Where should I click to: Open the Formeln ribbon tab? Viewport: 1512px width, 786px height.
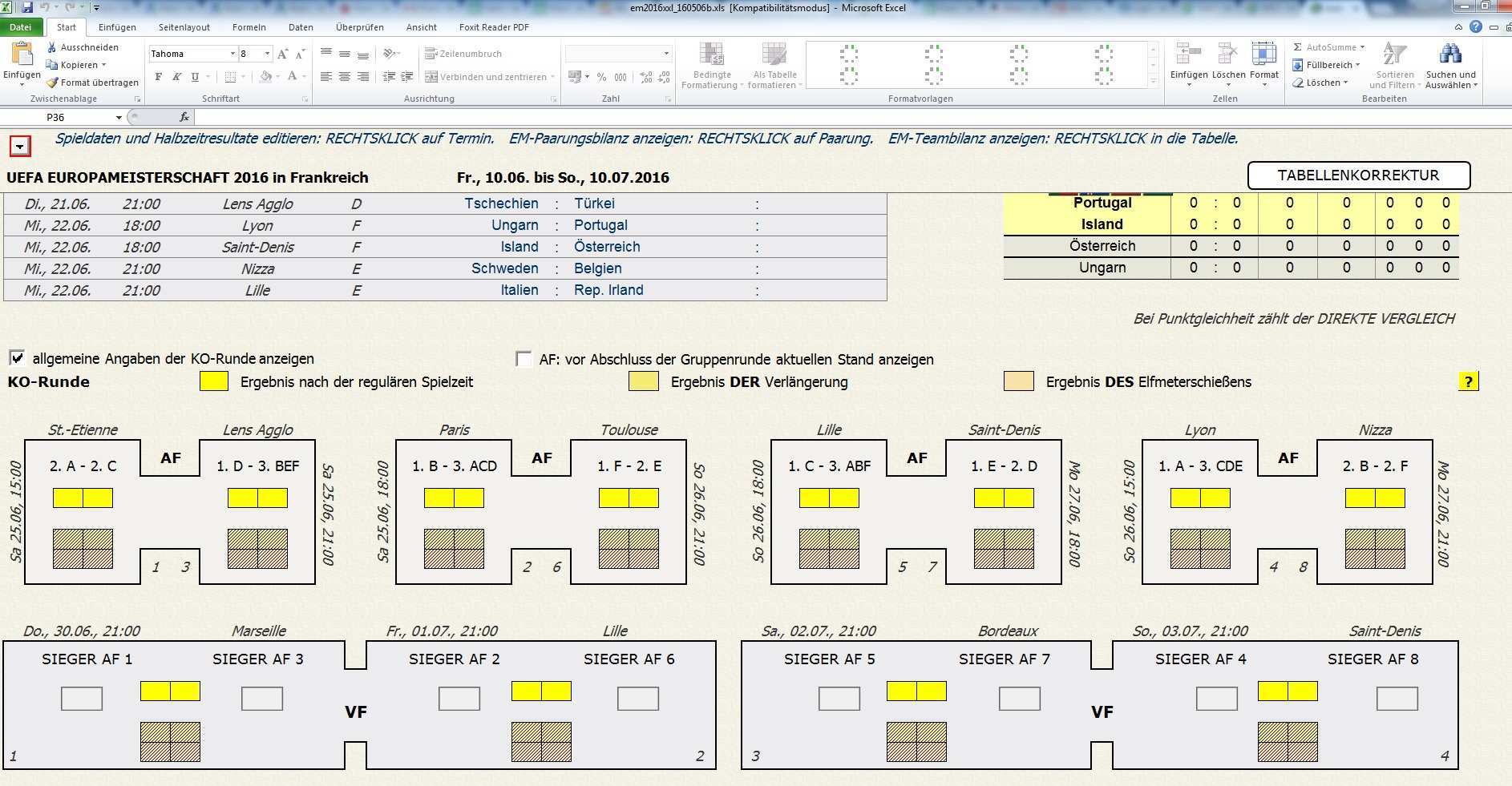[x=249, y=27]
